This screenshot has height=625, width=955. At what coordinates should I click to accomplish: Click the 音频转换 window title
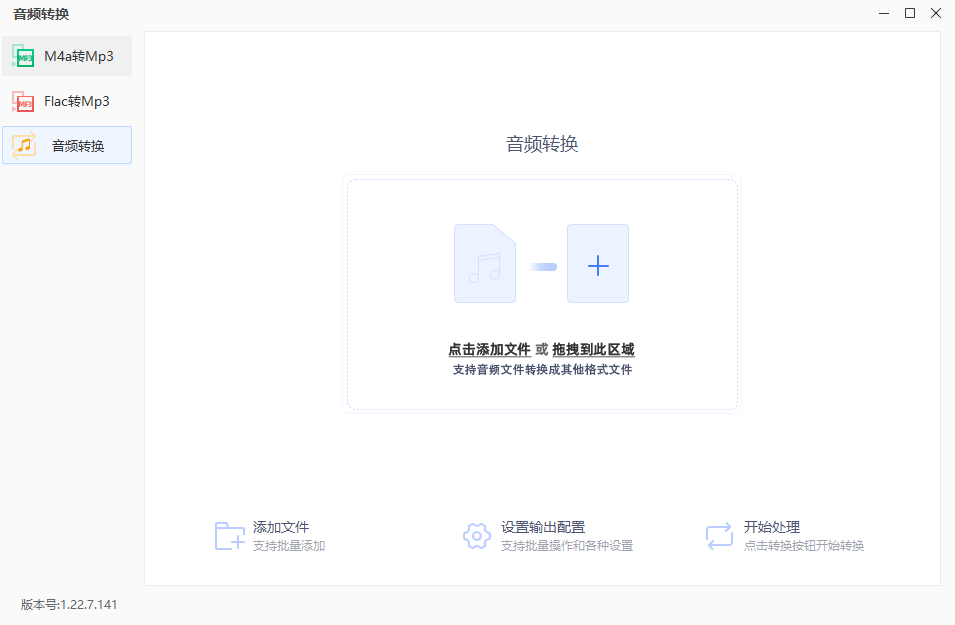[34, 14]
